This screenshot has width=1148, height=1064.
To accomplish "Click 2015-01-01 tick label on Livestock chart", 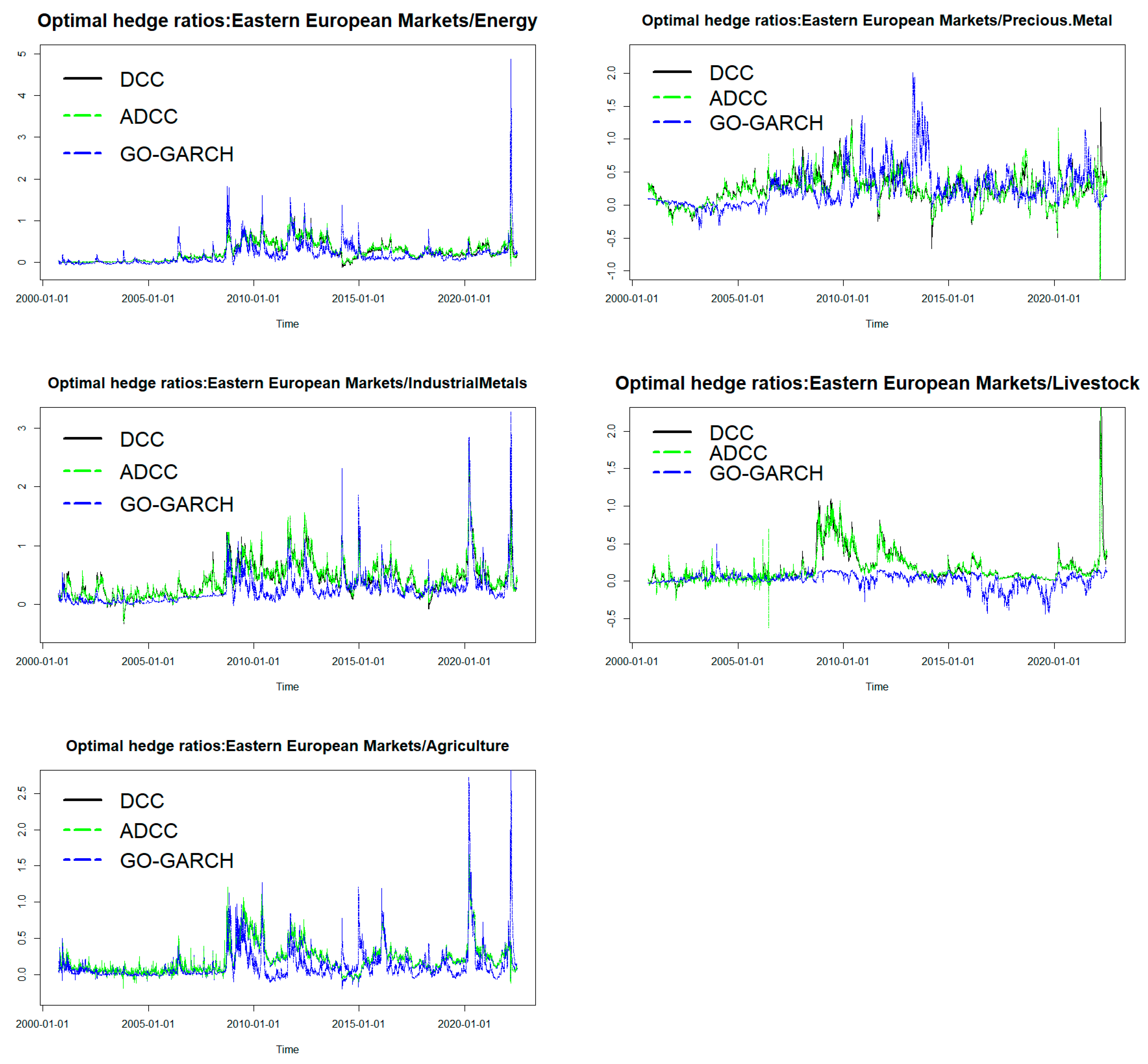I will tap(948, 662).
